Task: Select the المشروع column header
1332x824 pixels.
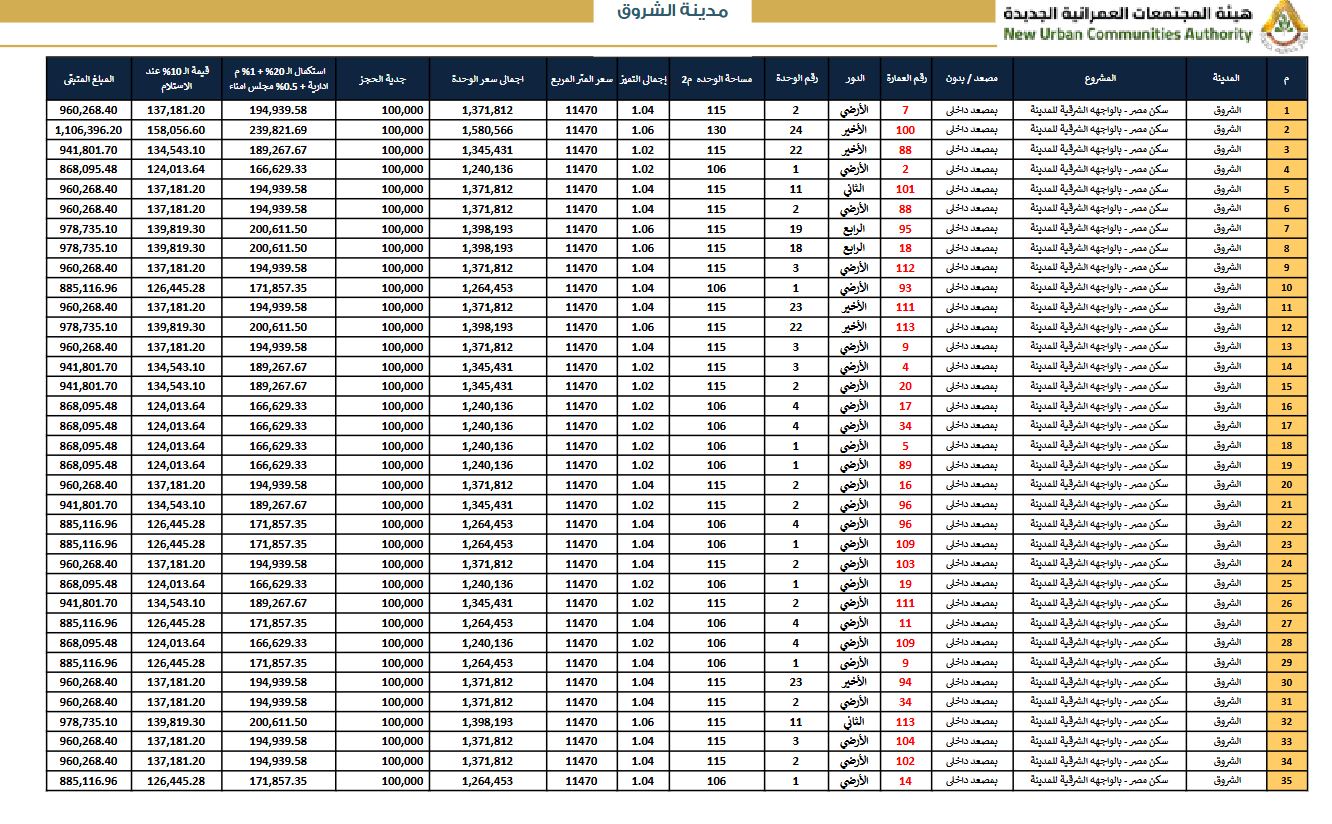Action: (1099, 78)
